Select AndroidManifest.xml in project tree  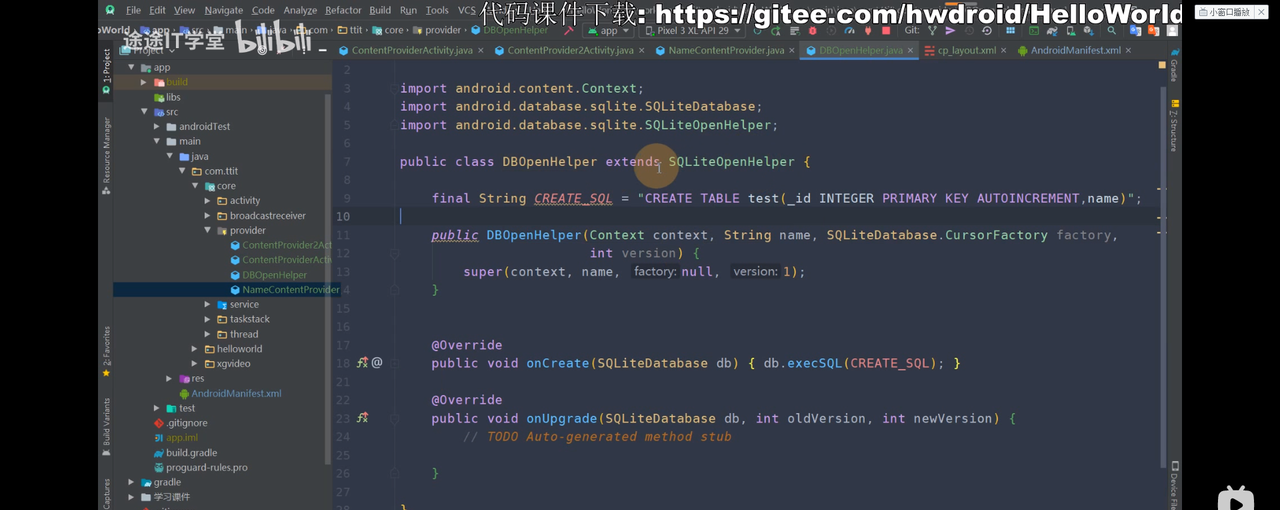236,393
